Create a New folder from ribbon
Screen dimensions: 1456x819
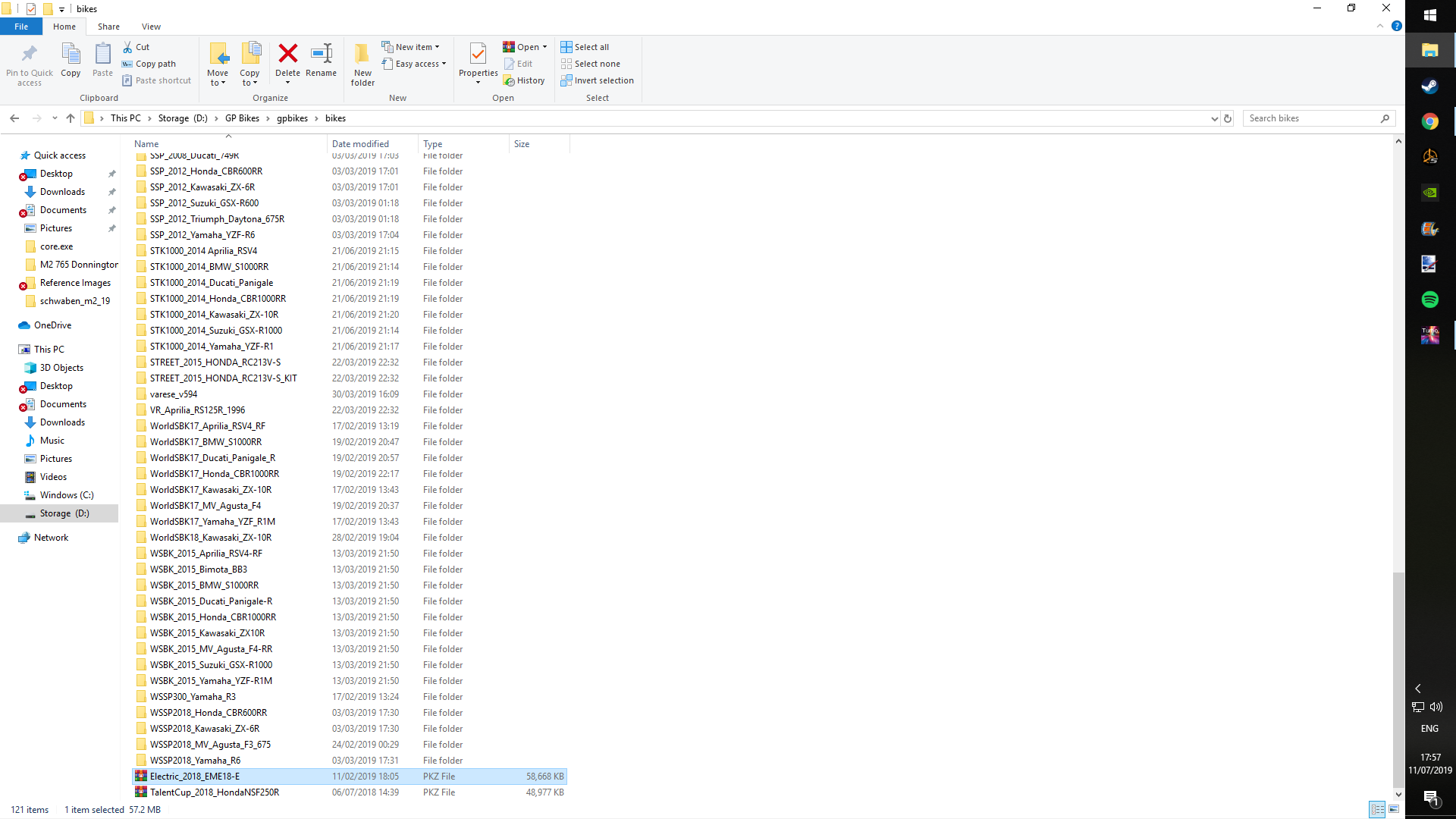tap(362, 64)
